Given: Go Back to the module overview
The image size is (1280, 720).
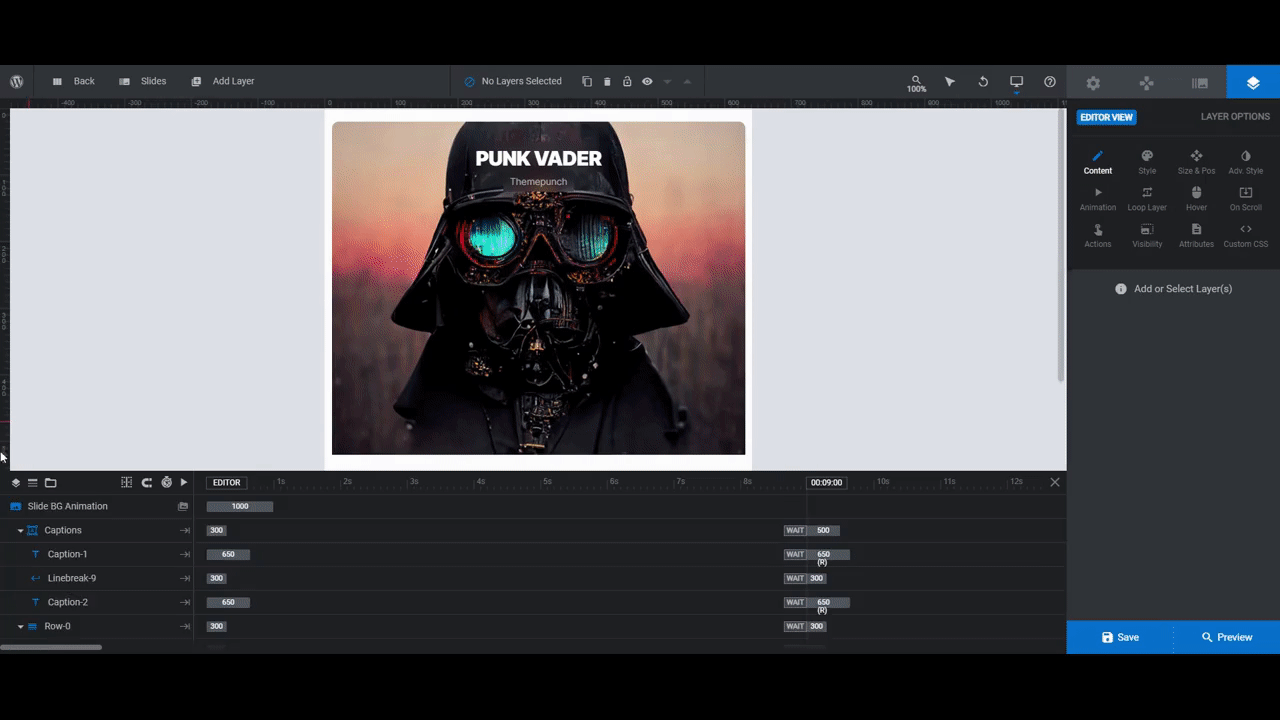Looking at the screenshot, I should [73, 81].
